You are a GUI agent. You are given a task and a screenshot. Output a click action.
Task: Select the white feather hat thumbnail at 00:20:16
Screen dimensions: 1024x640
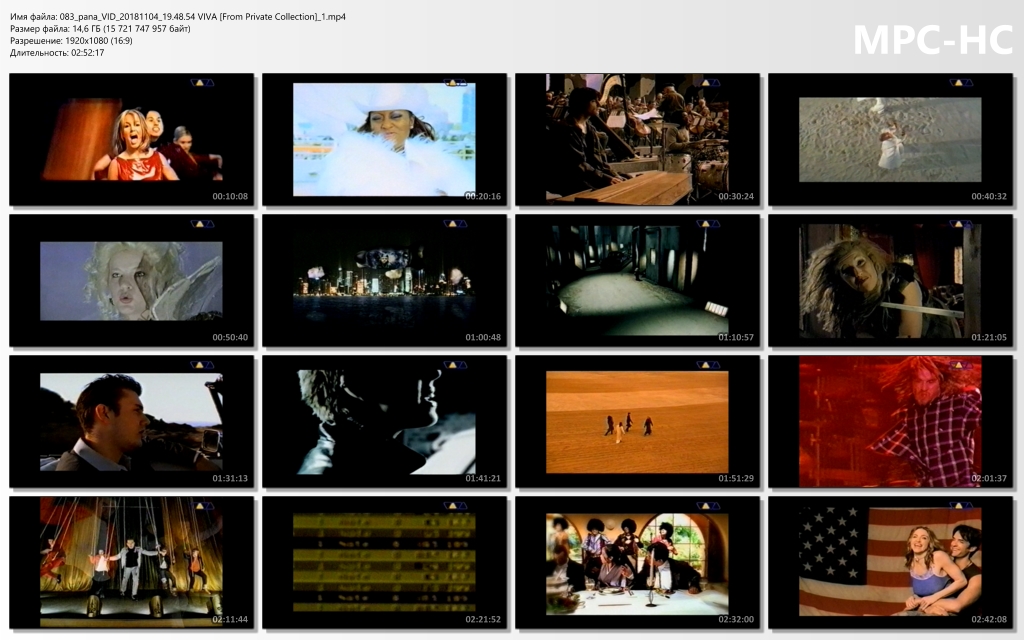tap(384, 139)
